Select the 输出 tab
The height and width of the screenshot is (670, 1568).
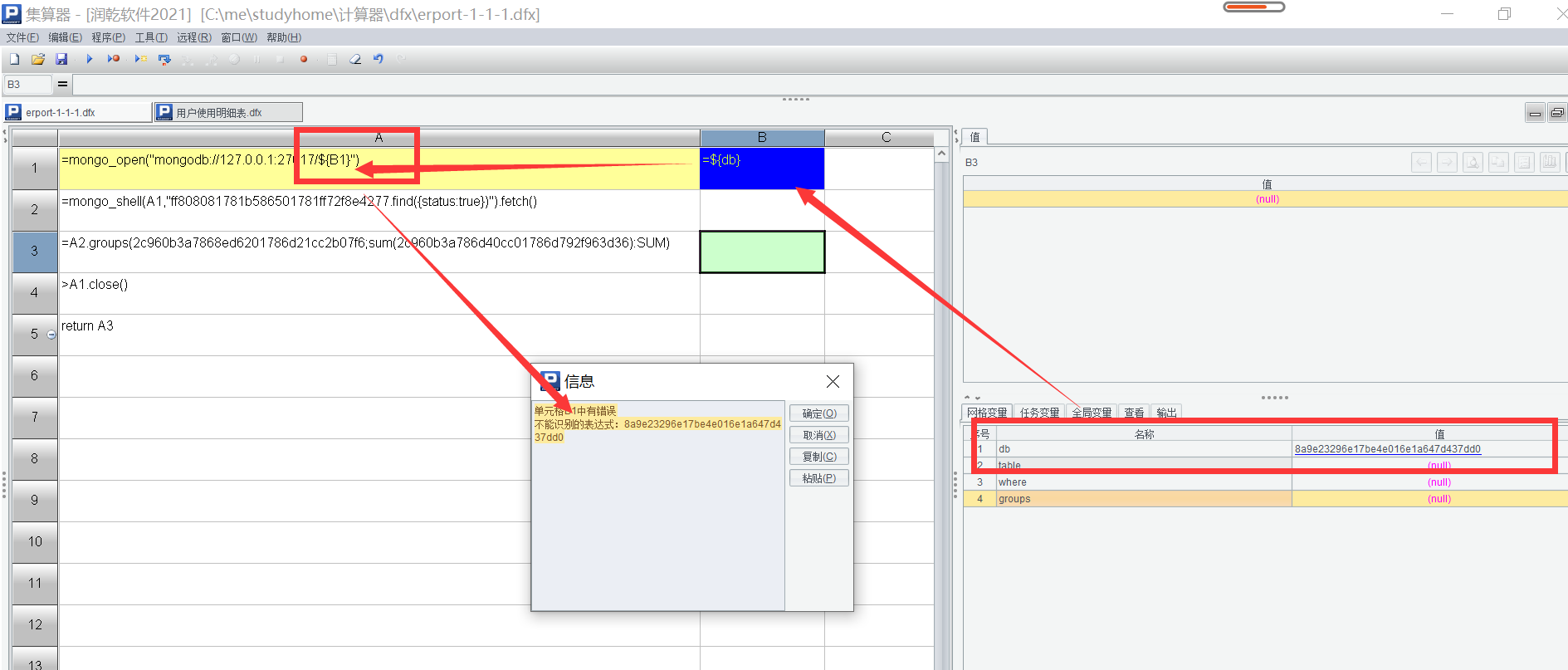pos(1166,413)
